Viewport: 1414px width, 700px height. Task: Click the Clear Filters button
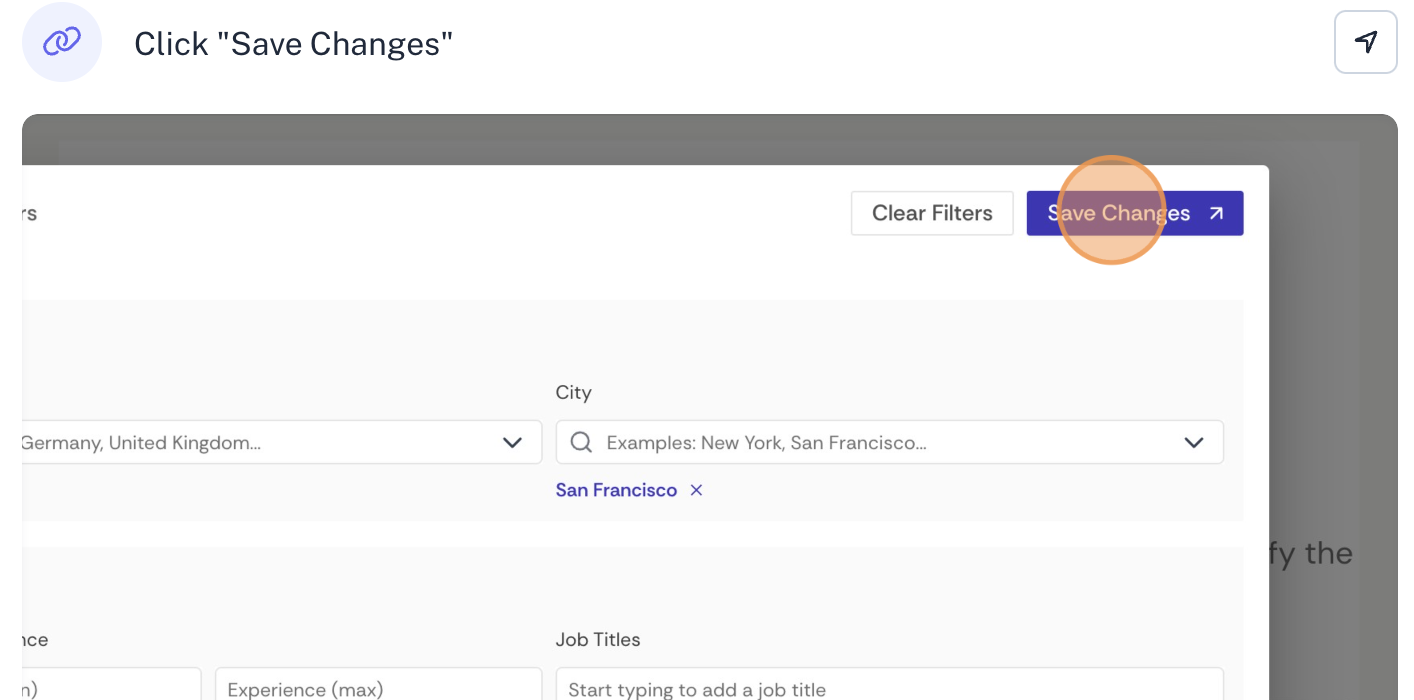[932, 213]
